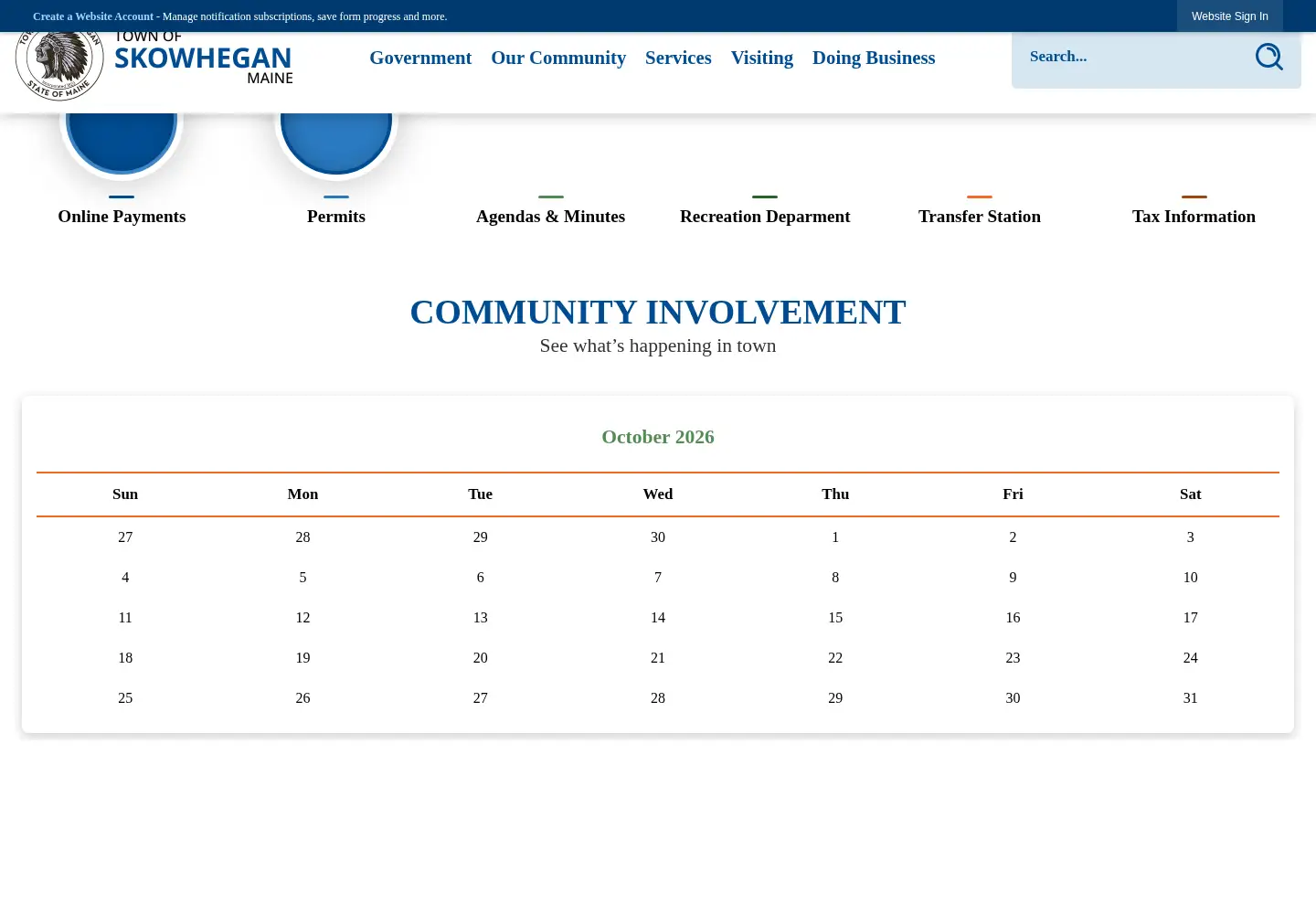
Task: Open the Our Community menu
Action: (558, 58)
